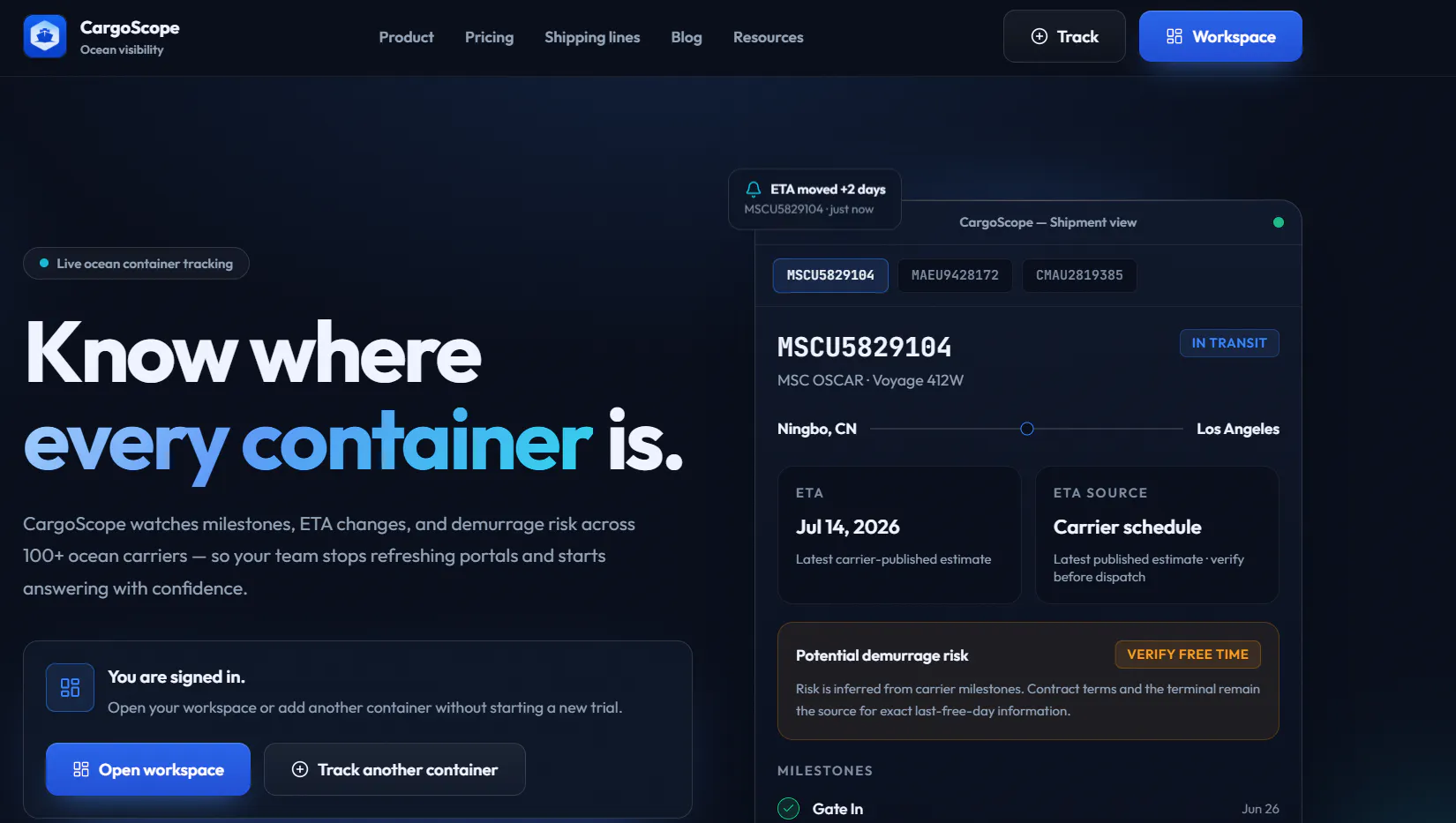Click the 'Potential demurrage risk' heading
The height and width of the screenshot is (823, 1456).
882,655
